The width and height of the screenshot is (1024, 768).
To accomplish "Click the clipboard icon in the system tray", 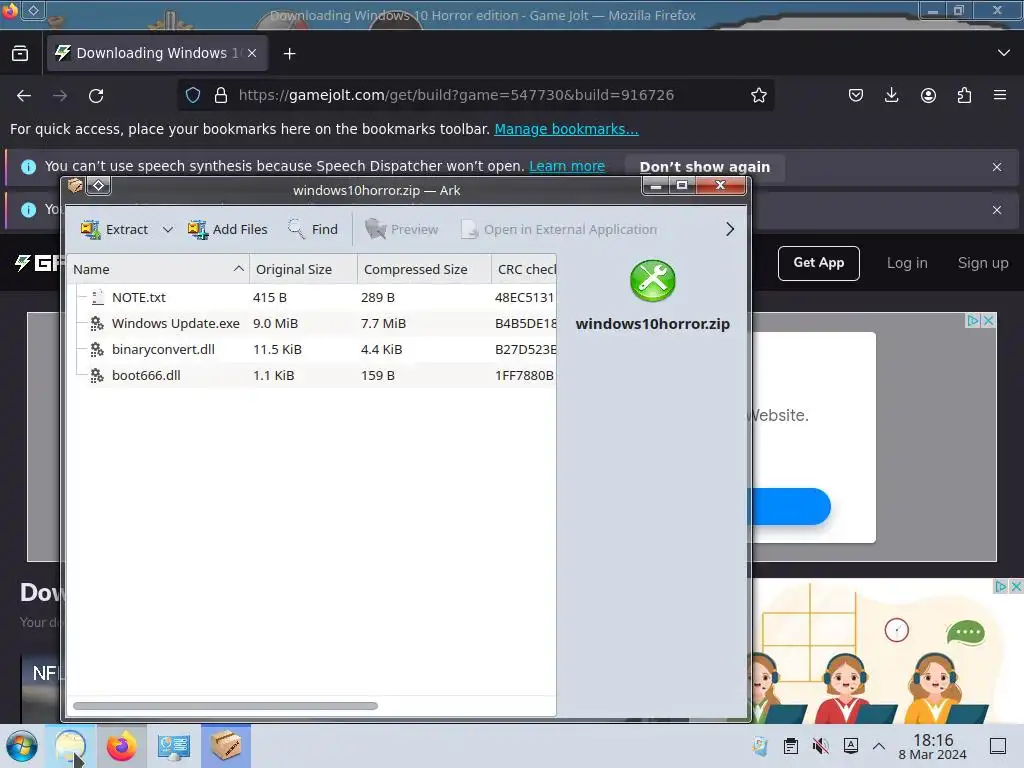I will (x=791, y=746).
